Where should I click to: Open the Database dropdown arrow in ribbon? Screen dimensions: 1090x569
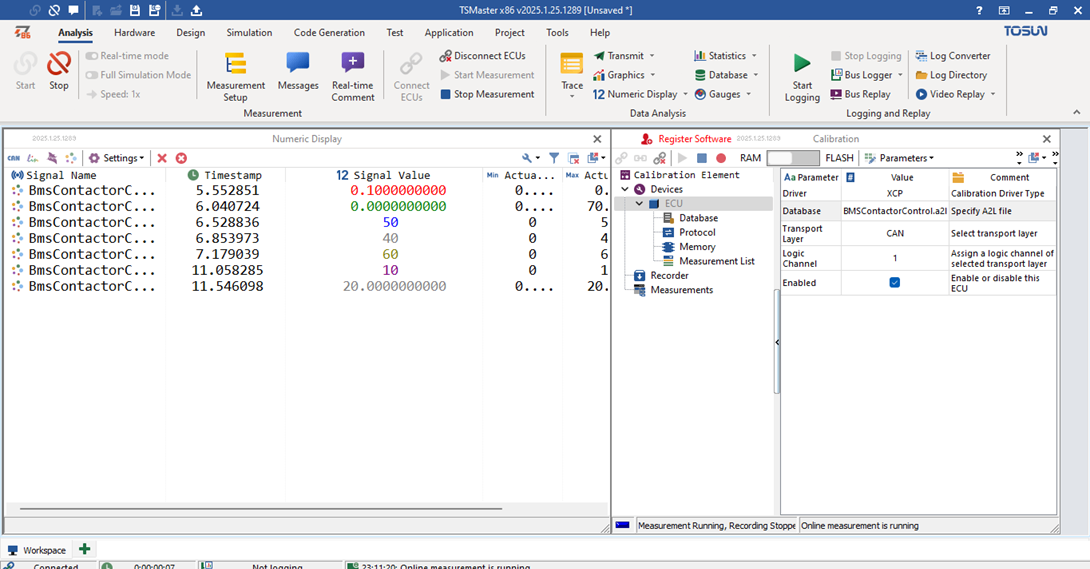coord(756,75)
